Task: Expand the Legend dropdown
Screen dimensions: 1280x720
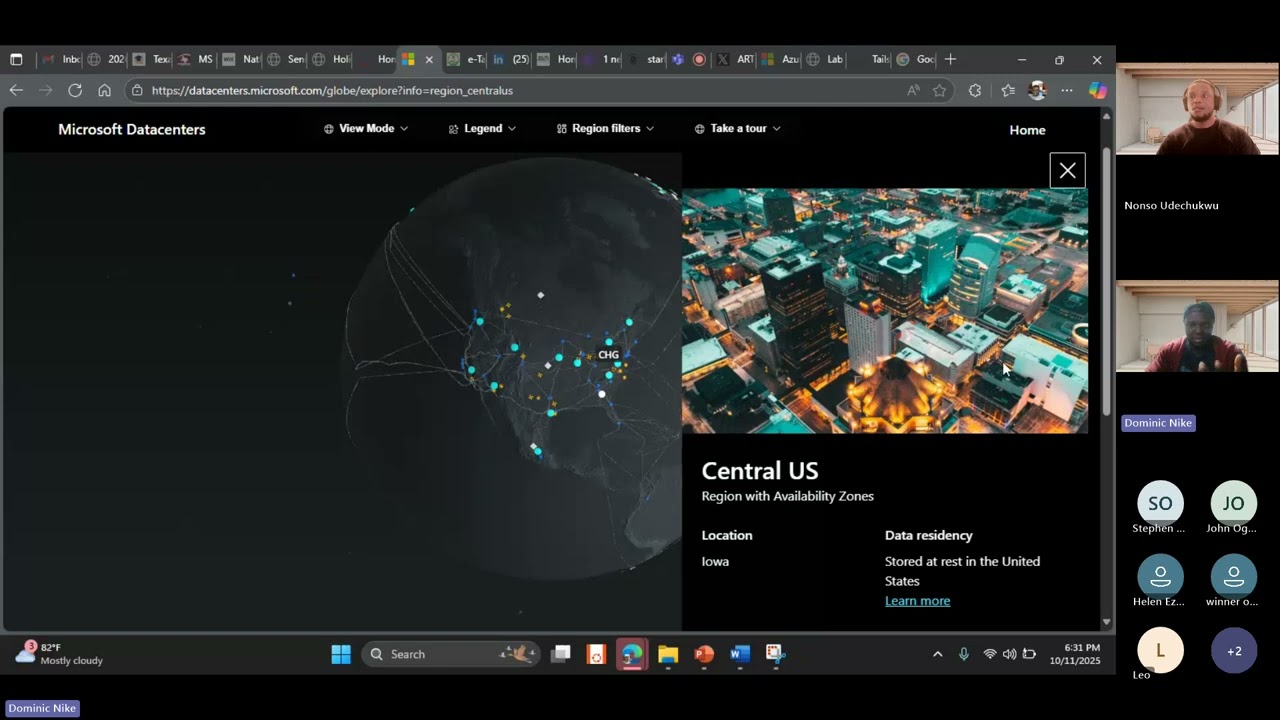Action: [x=482, y=128]
